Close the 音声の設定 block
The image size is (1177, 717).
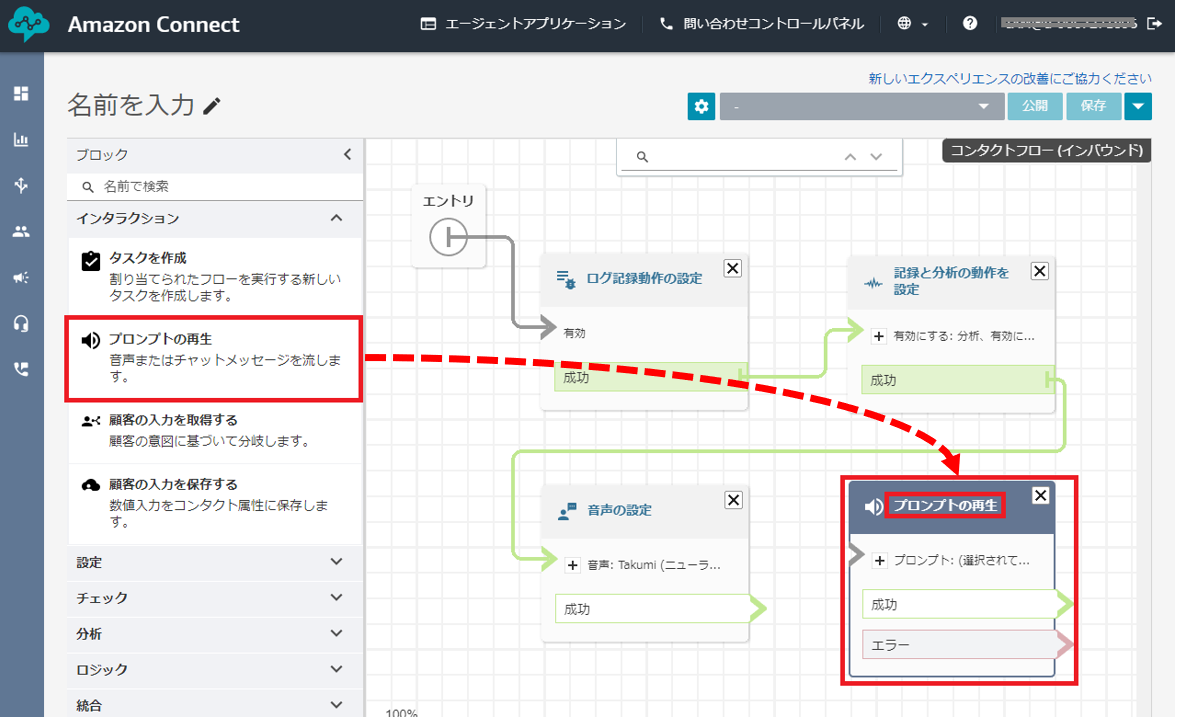[733, 500]
